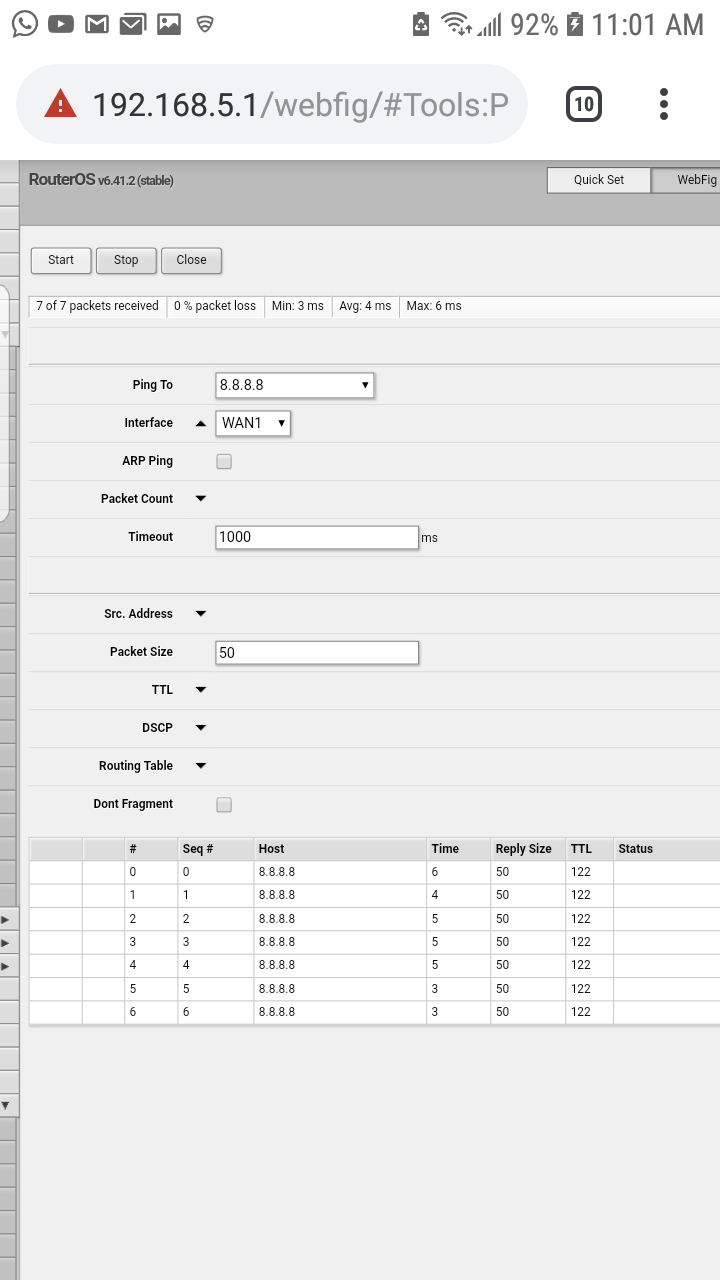Expand the Routing Table field

pos(200,766)
